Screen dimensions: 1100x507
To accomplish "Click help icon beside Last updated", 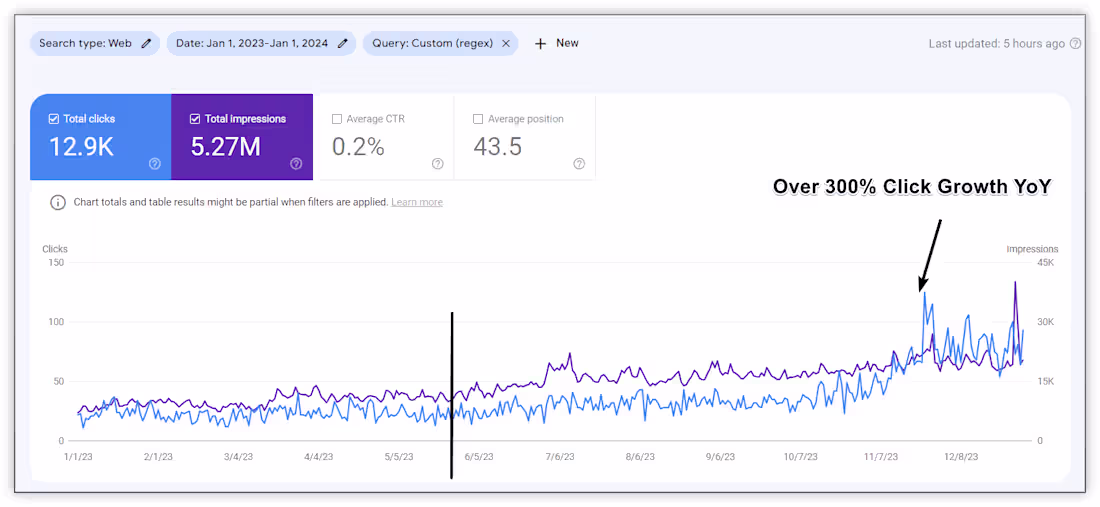I will pos(1075,44).
